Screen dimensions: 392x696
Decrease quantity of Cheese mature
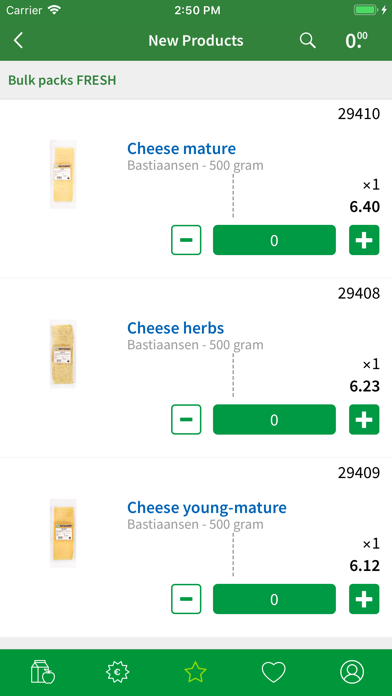[186, 240]
